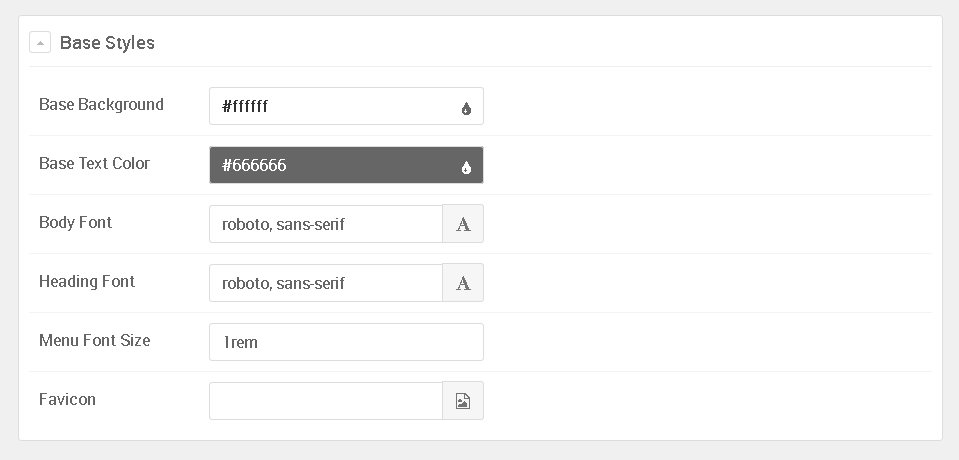Click the Base Background #ffffff field
The height and width of the screenshot is (460, 959).
(330, 106)
